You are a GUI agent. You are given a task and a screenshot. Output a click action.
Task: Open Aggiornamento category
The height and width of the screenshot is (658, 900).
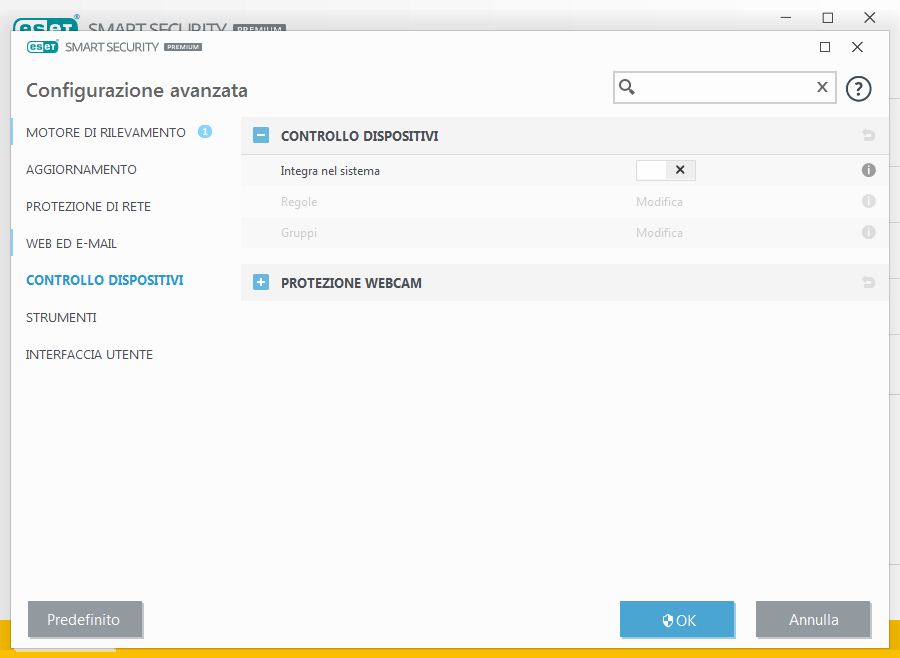81,169
